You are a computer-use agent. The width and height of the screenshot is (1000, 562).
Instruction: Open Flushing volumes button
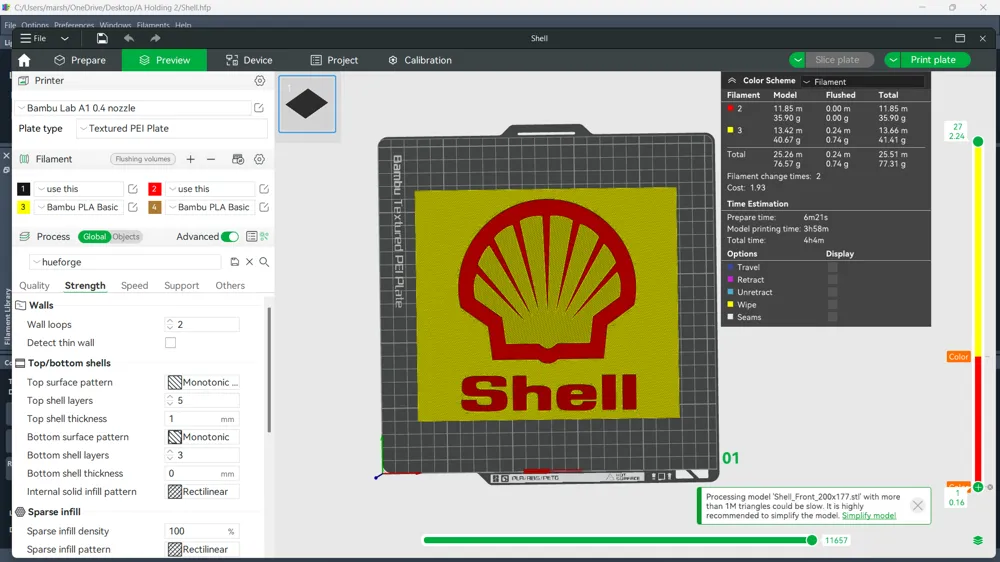pyautogui.click(x=143, y=159)
